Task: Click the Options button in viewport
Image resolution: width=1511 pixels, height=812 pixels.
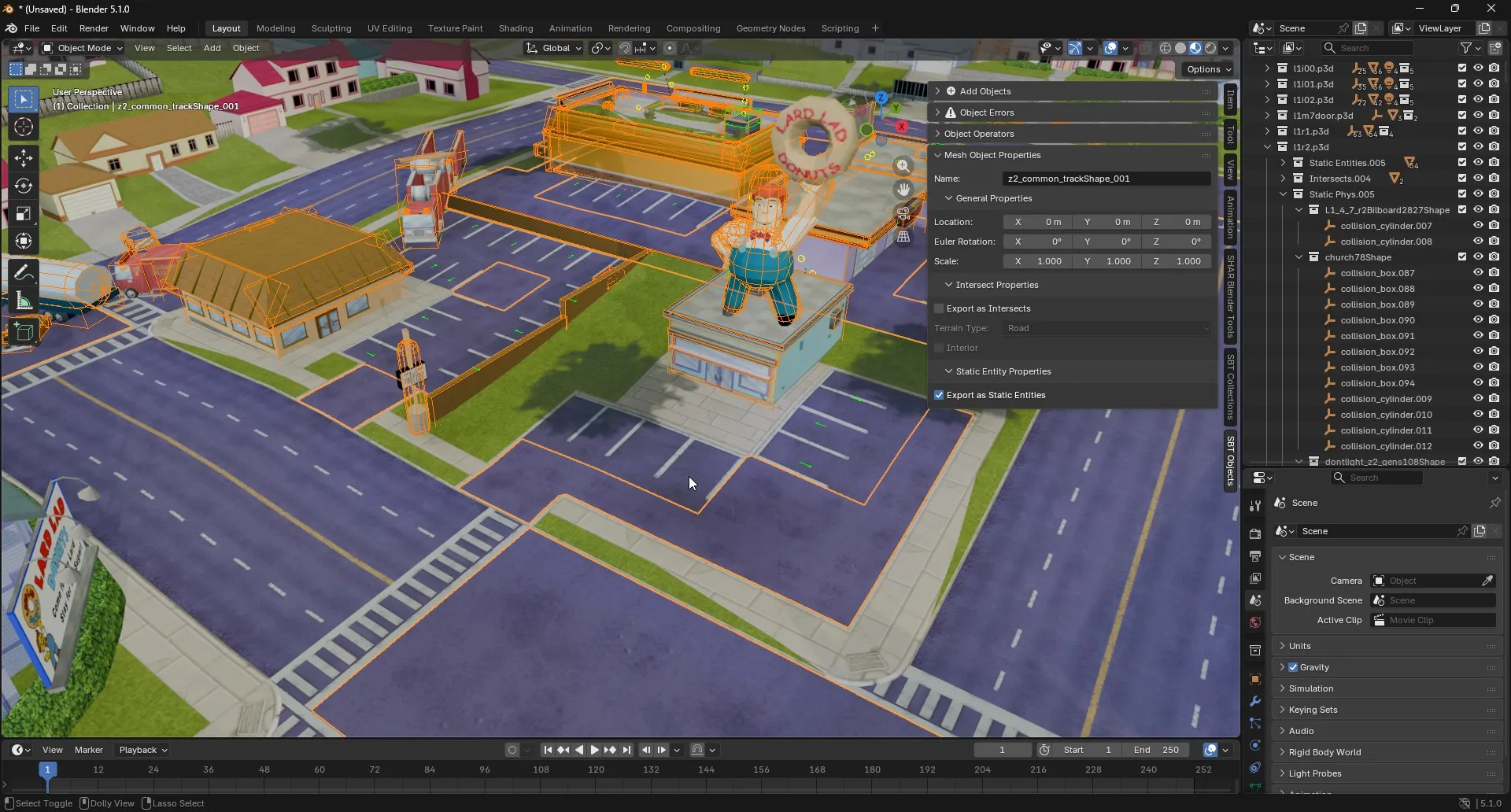Action: click(1209, 69)
